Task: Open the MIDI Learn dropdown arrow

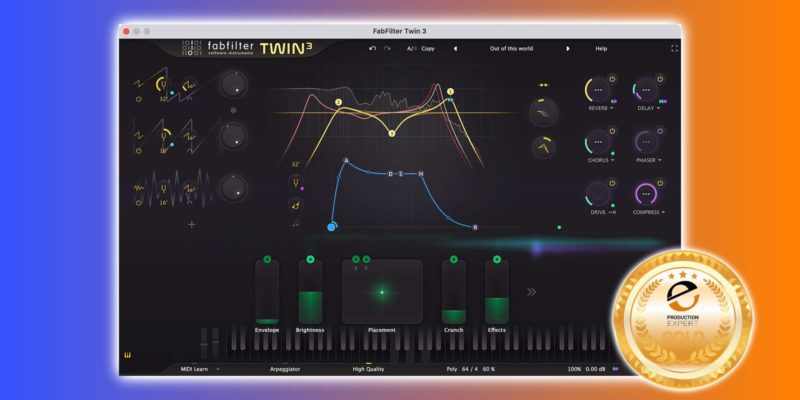Action: [x=218, y=369]
